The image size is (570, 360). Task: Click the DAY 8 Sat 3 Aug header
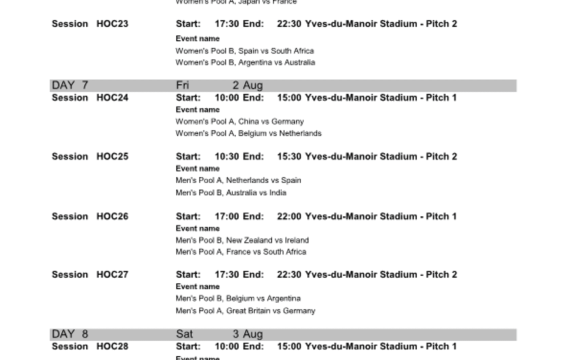point(283,335)
